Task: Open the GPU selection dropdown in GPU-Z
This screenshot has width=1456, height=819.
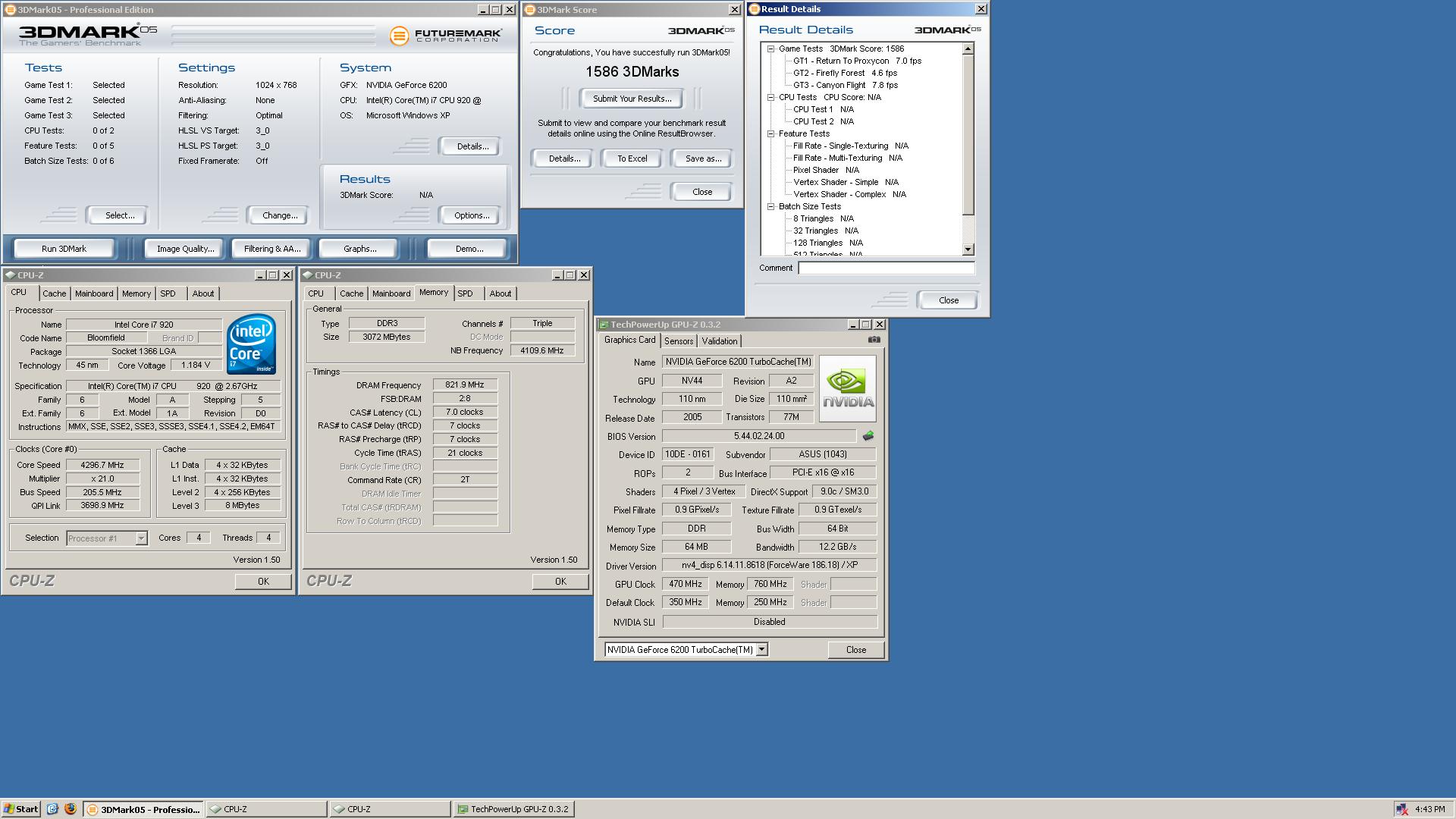Action: point(762,650)
